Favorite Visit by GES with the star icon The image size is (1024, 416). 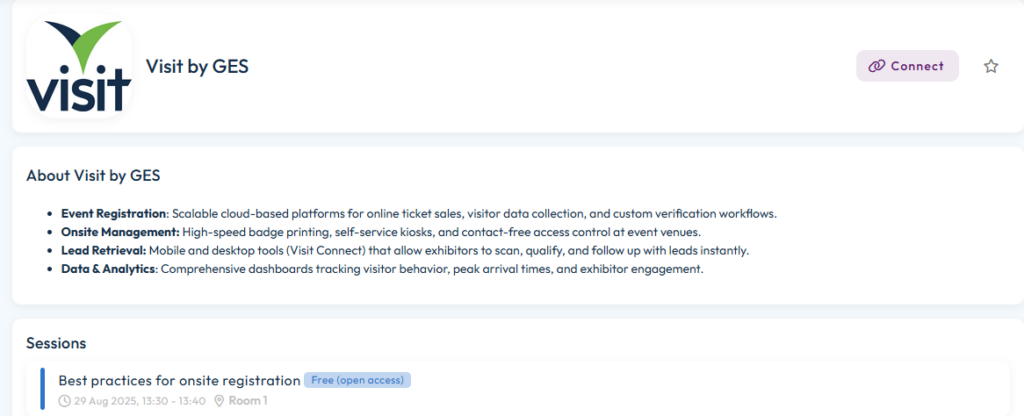(991, 66)
